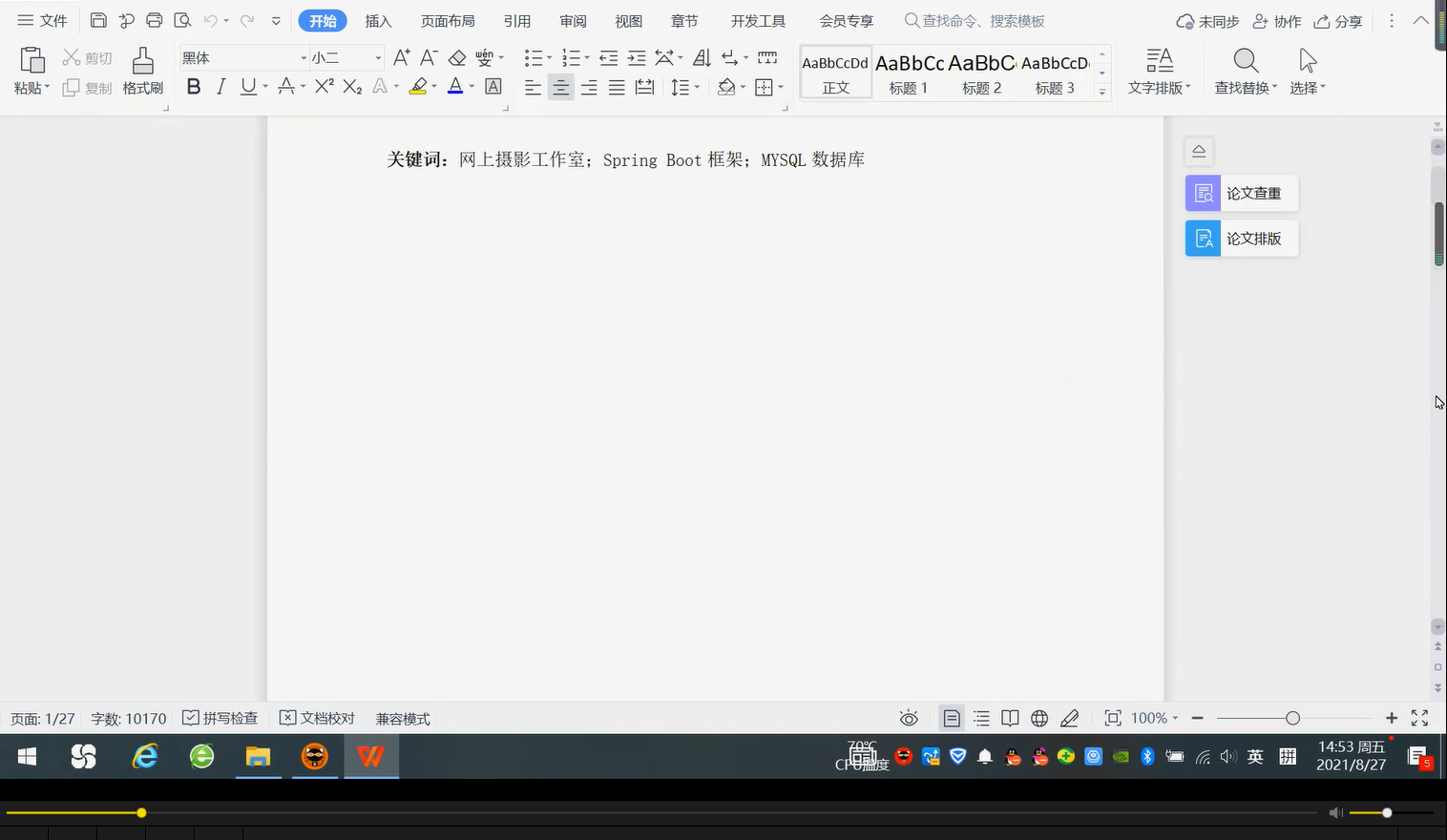Open the 查找替换 (Find and Replace) panel
1447x840 pixels.
(x=1244, y=72)
